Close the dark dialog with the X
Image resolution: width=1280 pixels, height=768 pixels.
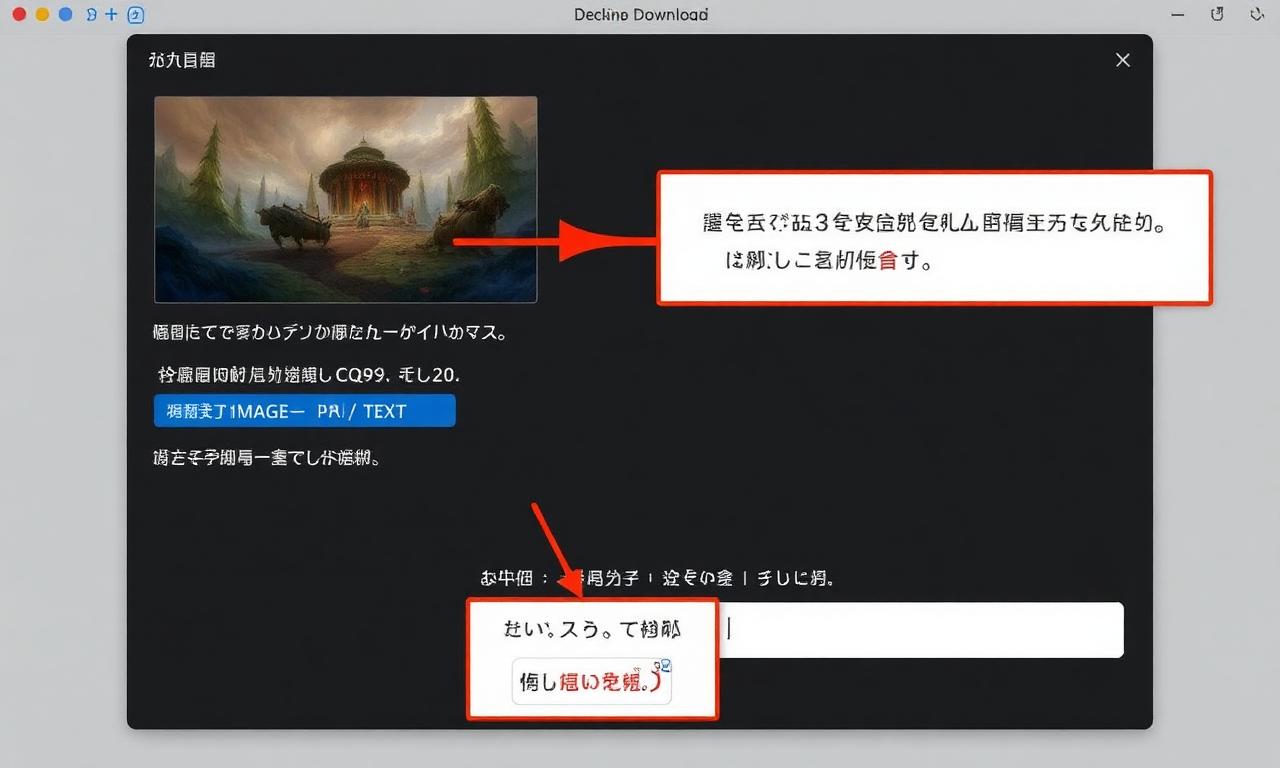(1123, 60)
